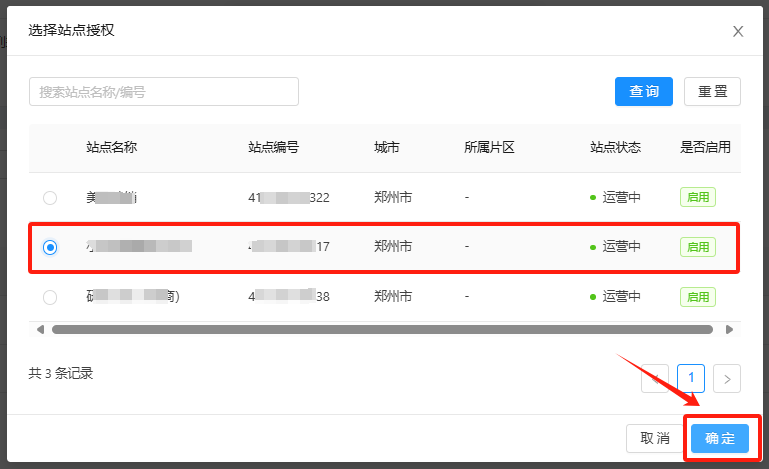Screen dimensions: 769x469
Task: Click the 搜索站点名称/编号 search field
Action: [164, 92]
